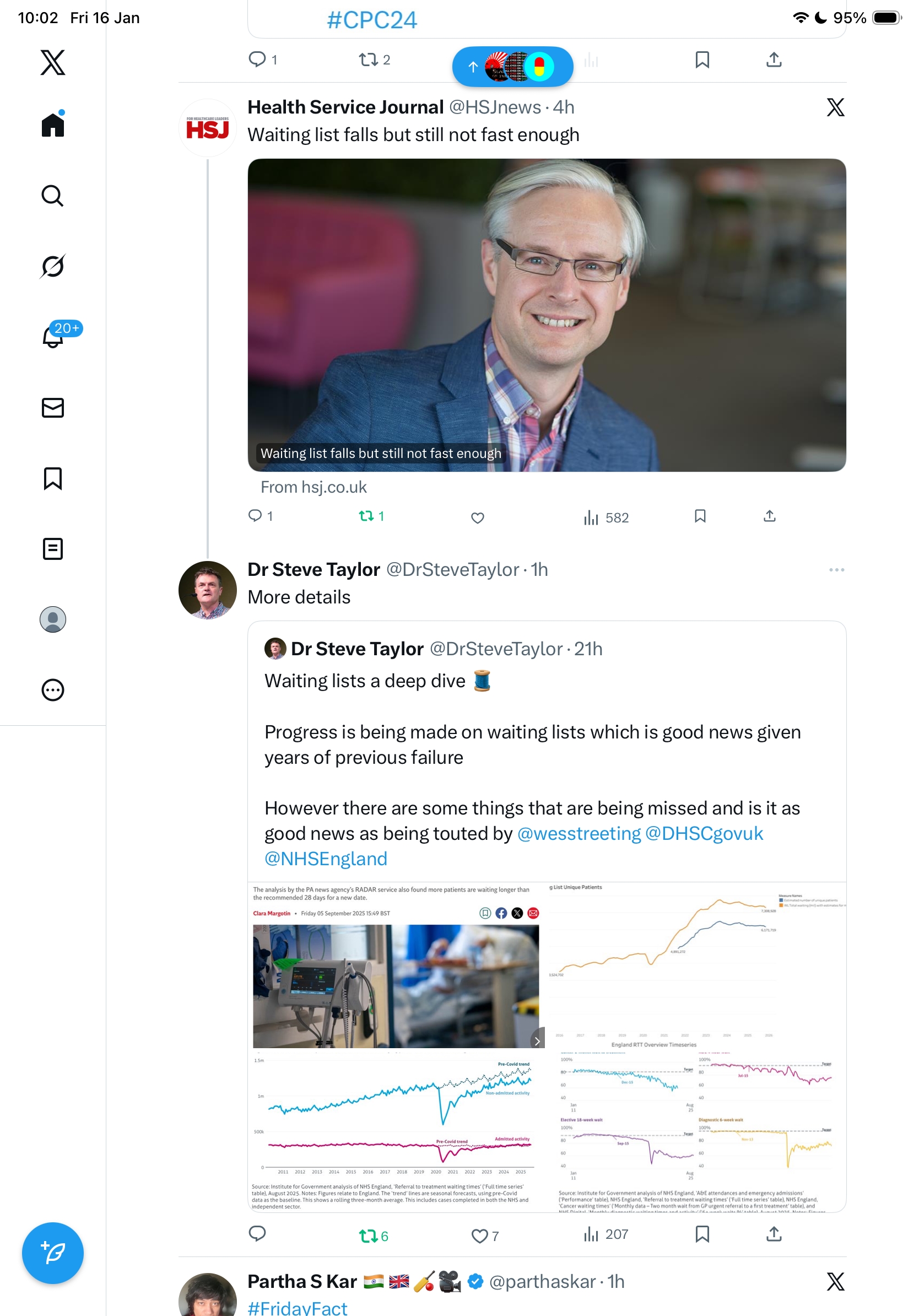This screenshot has height=1316, width=919.
Task: Open the @wesstreeting mention link
Action: [x=579, y=833]
